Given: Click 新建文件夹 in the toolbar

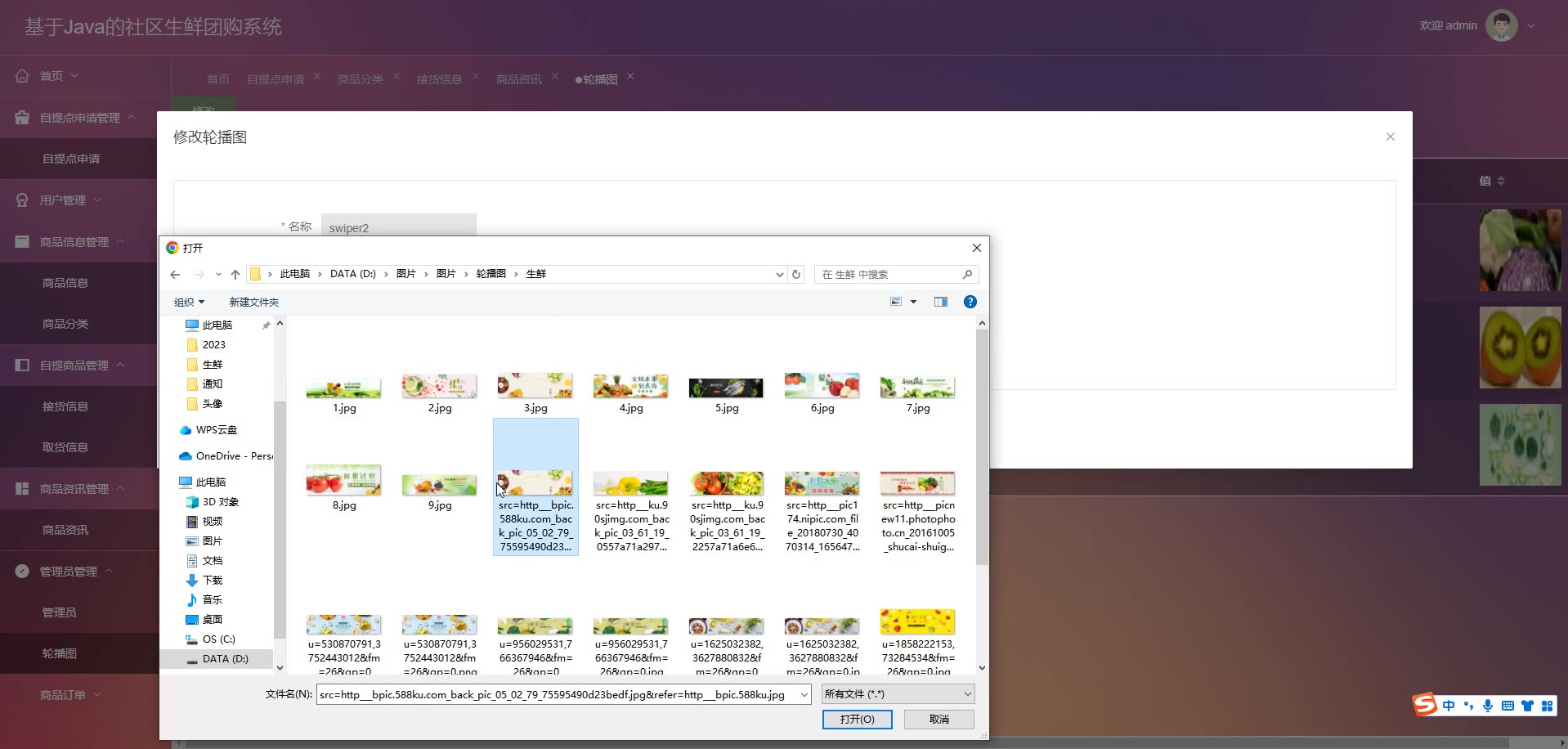Looking at the screenshot, I should [x=253, y=302].
